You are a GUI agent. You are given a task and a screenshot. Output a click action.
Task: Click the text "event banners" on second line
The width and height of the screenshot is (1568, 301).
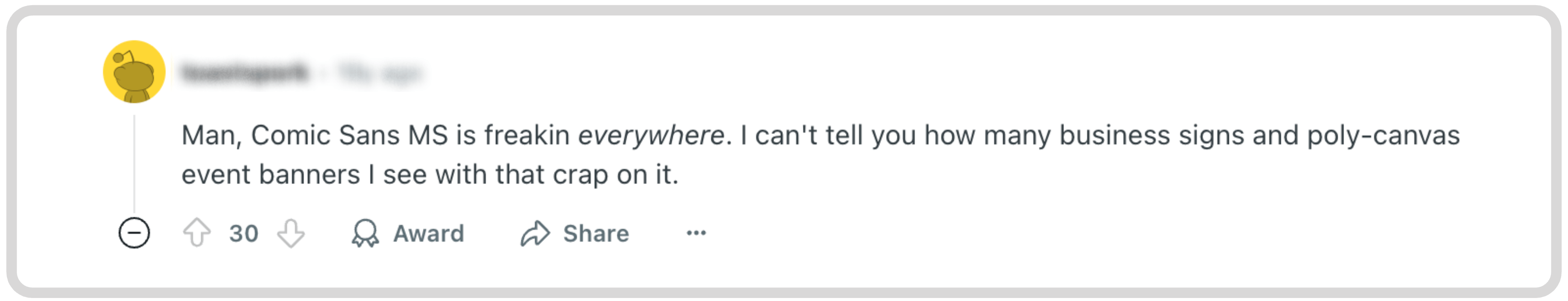[x=271, y=175]
